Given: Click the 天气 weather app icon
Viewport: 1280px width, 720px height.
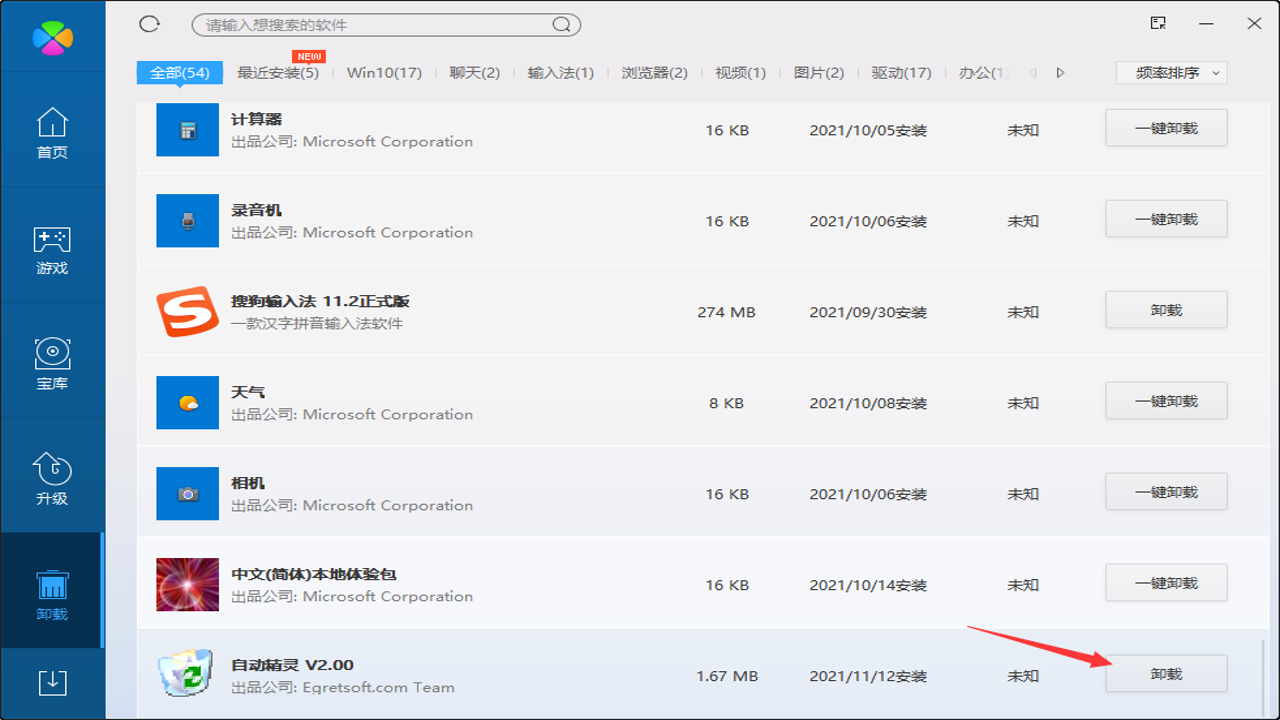Looking at the screenshot, I should pos(187,403).
